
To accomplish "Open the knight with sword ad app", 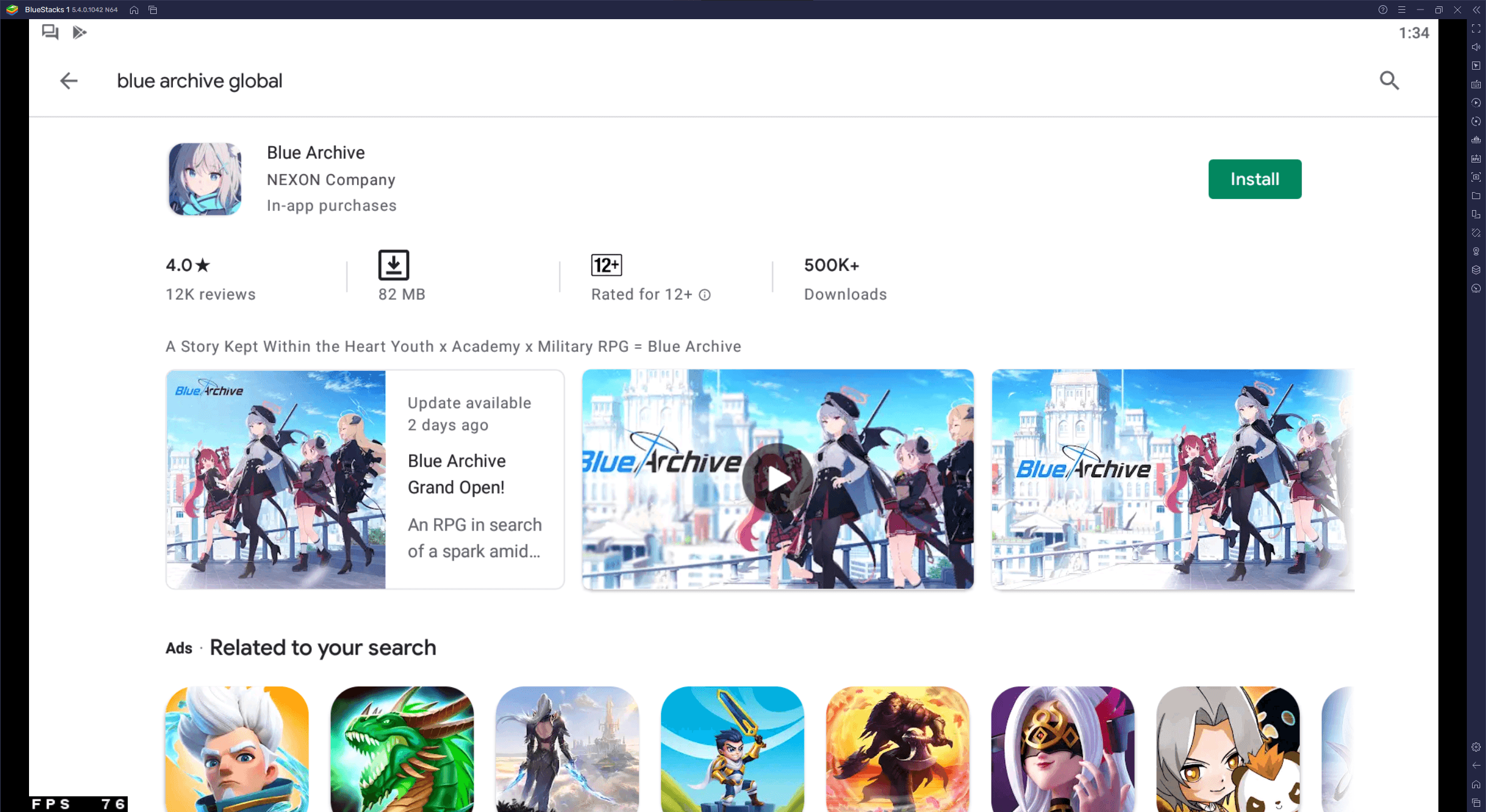I will coord(733,749).
